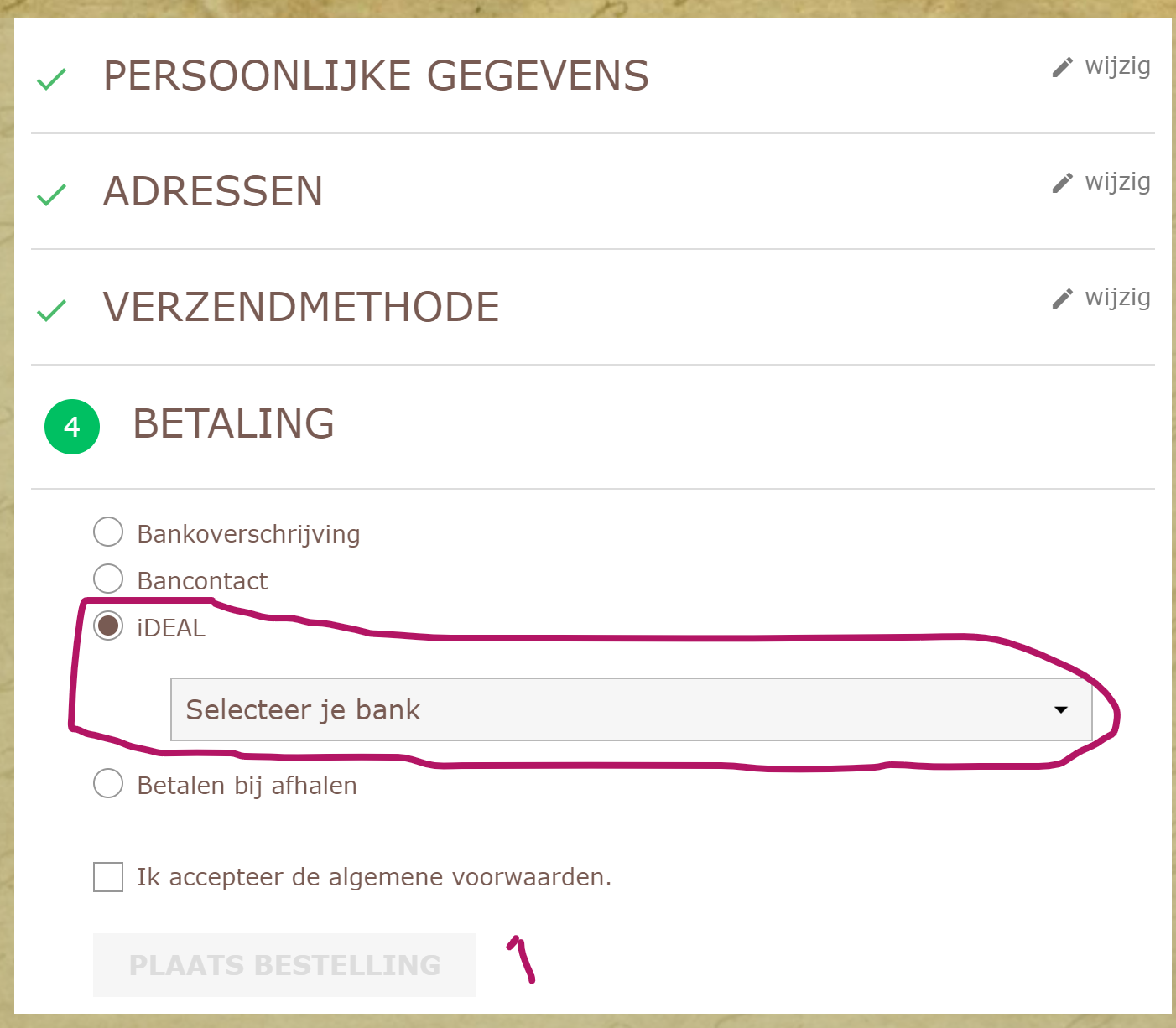Open the Persoonlijke Gegevens section heading
This screenshot has height=1028, width=1176.
point(376,75)
